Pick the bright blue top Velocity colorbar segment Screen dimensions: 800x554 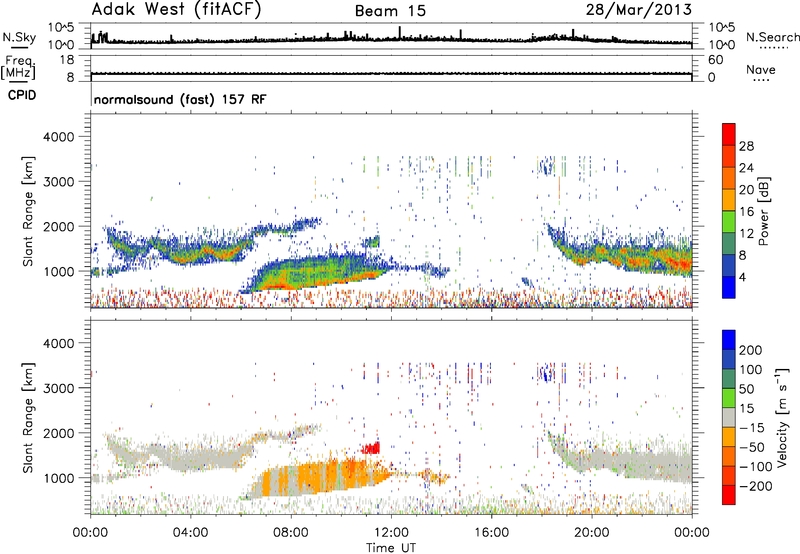pyautogui.click(x=729, y=340)
